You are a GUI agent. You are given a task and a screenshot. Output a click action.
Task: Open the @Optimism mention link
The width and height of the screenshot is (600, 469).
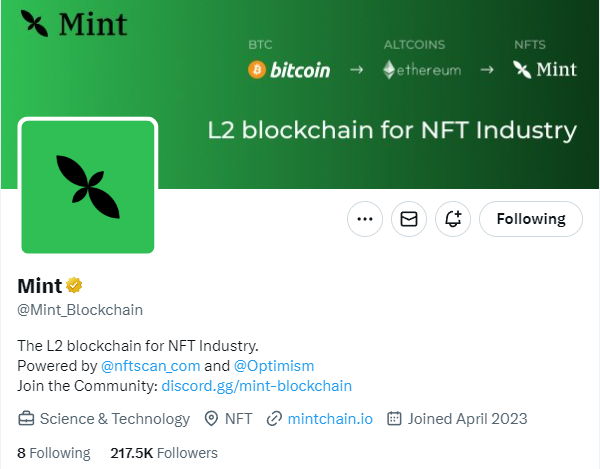point(274,366)
